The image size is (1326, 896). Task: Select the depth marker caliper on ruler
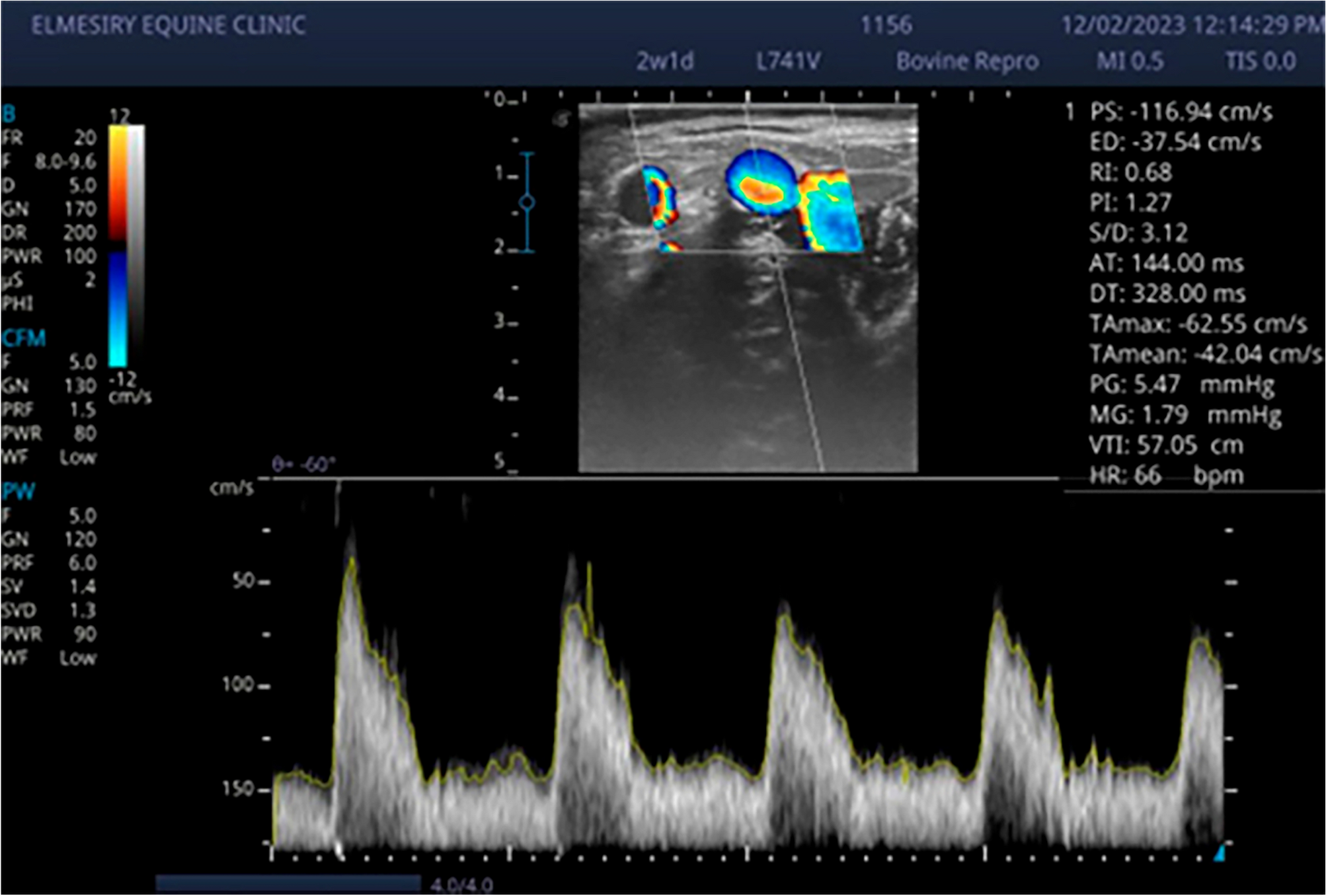pyautogui.click(x=527, y=203)
